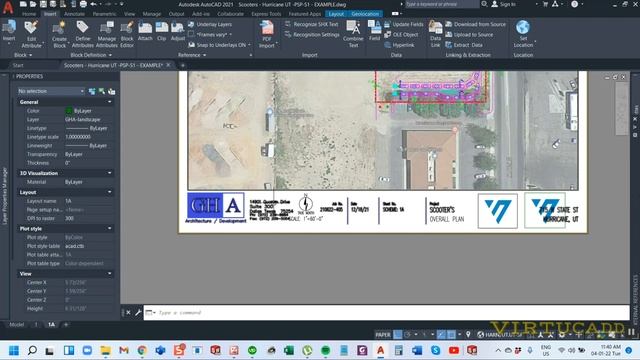
Task: Open the Annotate ribbon tab
Action: pyautogui.click(x=74, y=14)
